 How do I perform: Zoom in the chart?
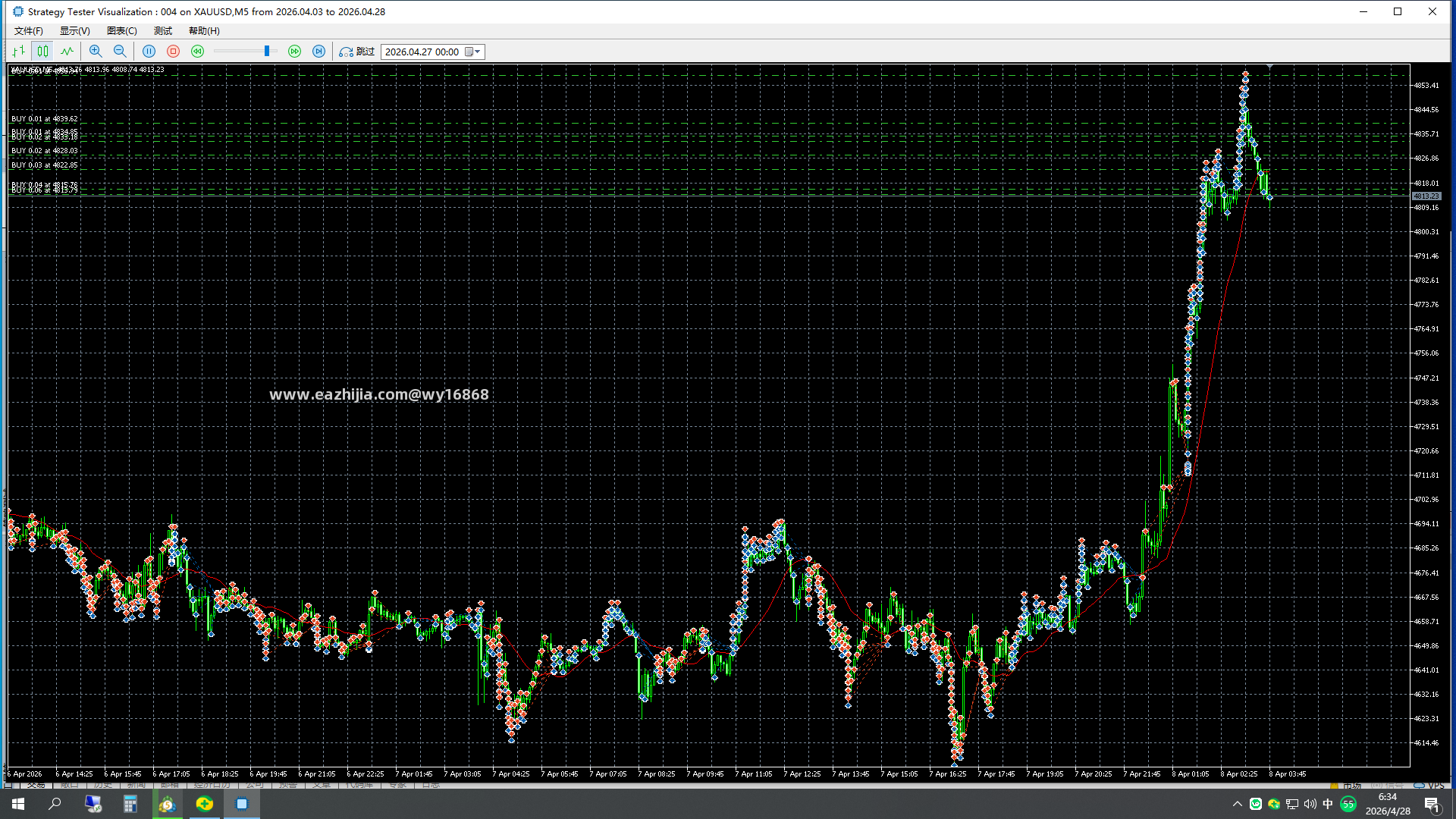tap(96, 52)
